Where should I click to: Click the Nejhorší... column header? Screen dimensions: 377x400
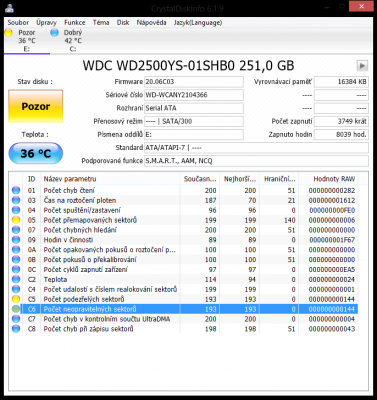point(240,179)
